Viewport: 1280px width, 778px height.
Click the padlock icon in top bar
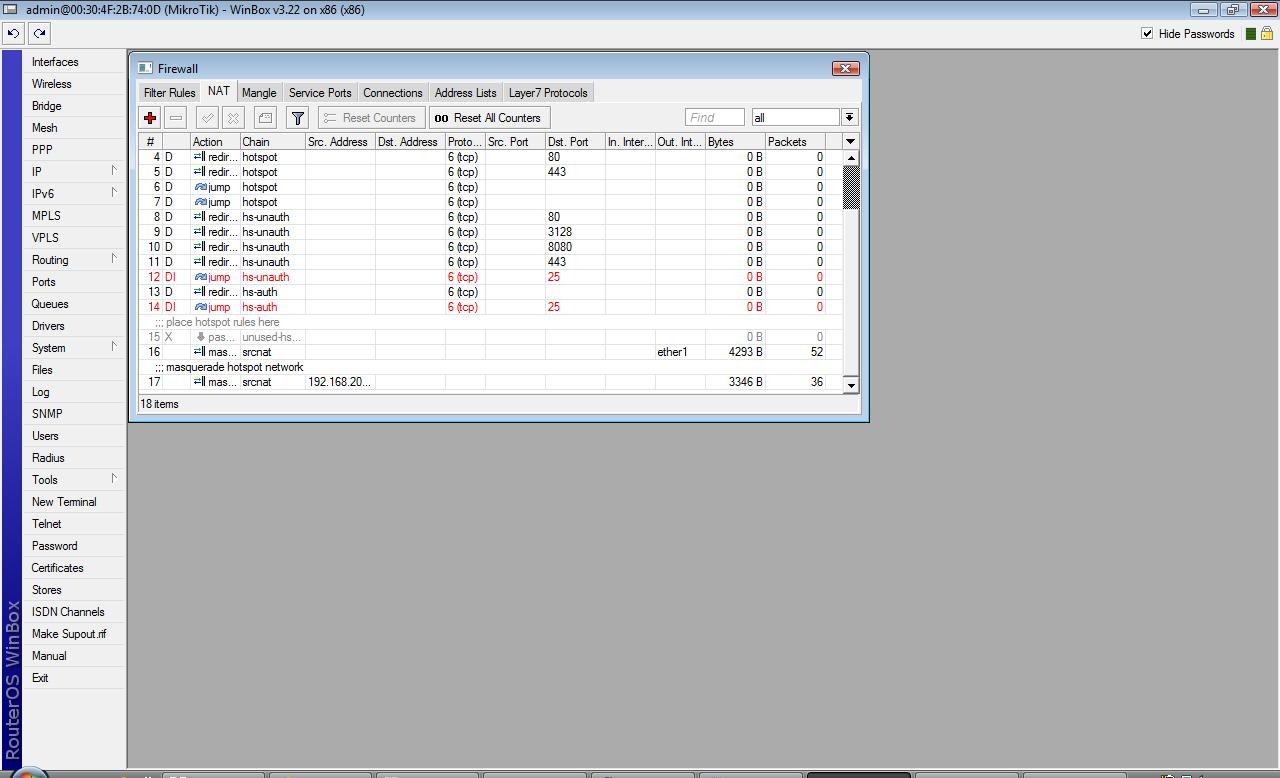pos(1266,34)
